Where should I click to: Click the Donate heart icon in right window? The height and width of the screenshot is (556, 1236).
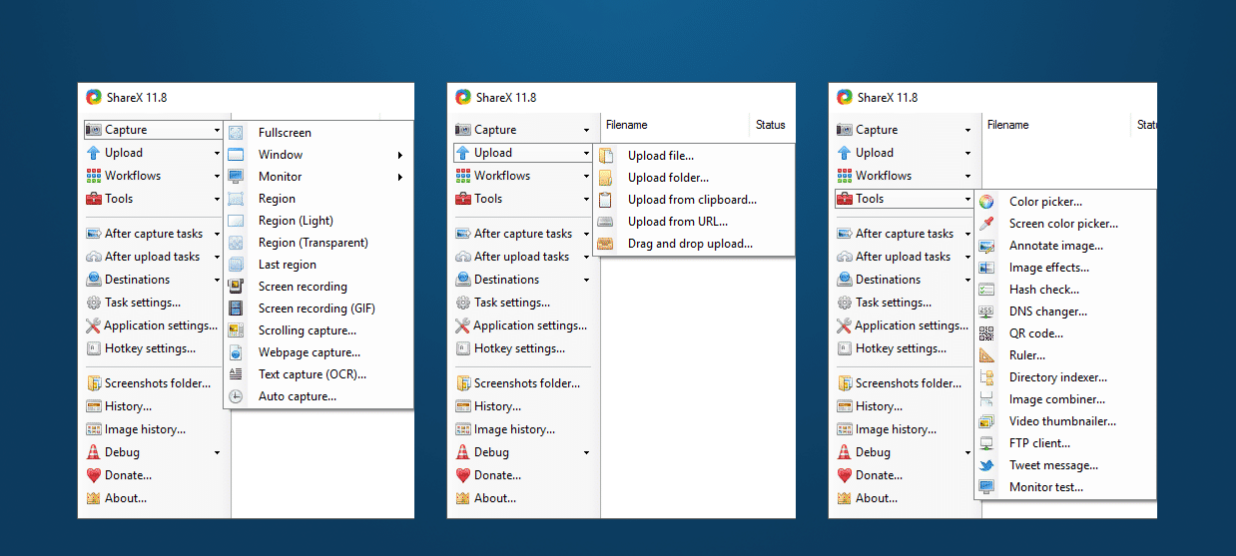[x=844, y=475]
